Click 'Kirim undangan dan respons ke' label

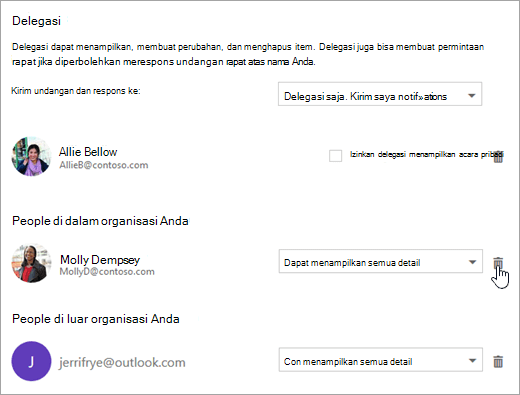pyautogui.click(x=76, y=91)
